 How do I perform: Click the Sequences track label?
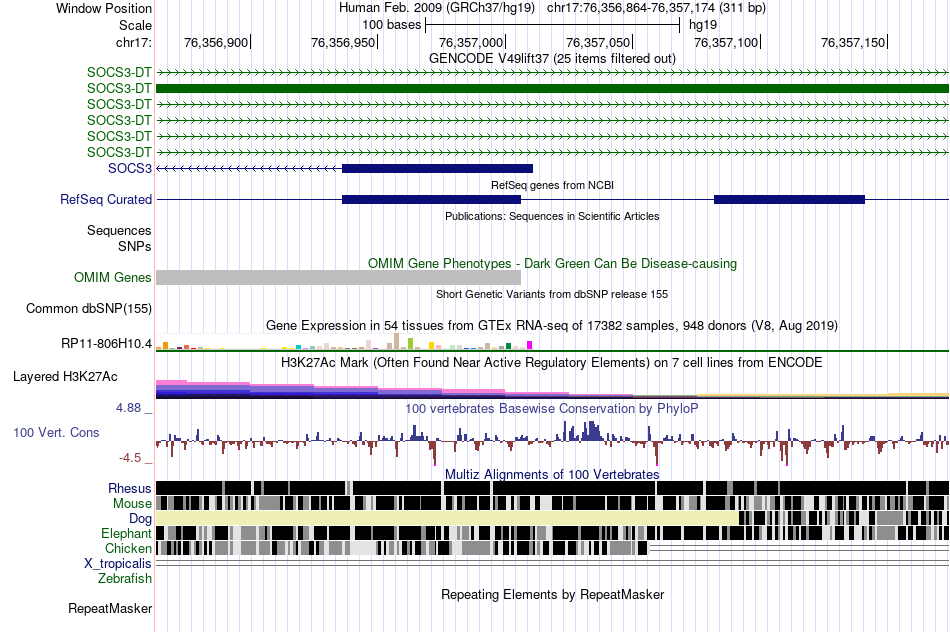[119, 230]
